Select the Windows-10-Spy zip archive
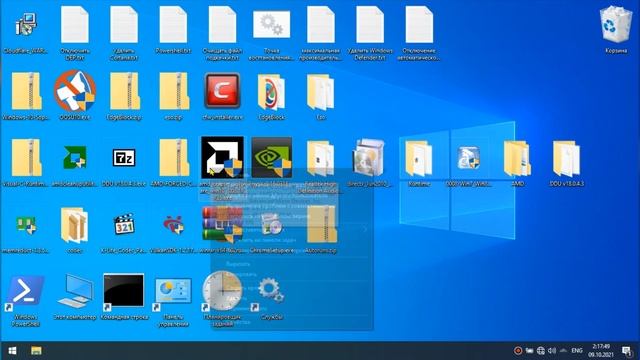The height and width of the screenshot is (360, 640). click(x=26, y=91)
